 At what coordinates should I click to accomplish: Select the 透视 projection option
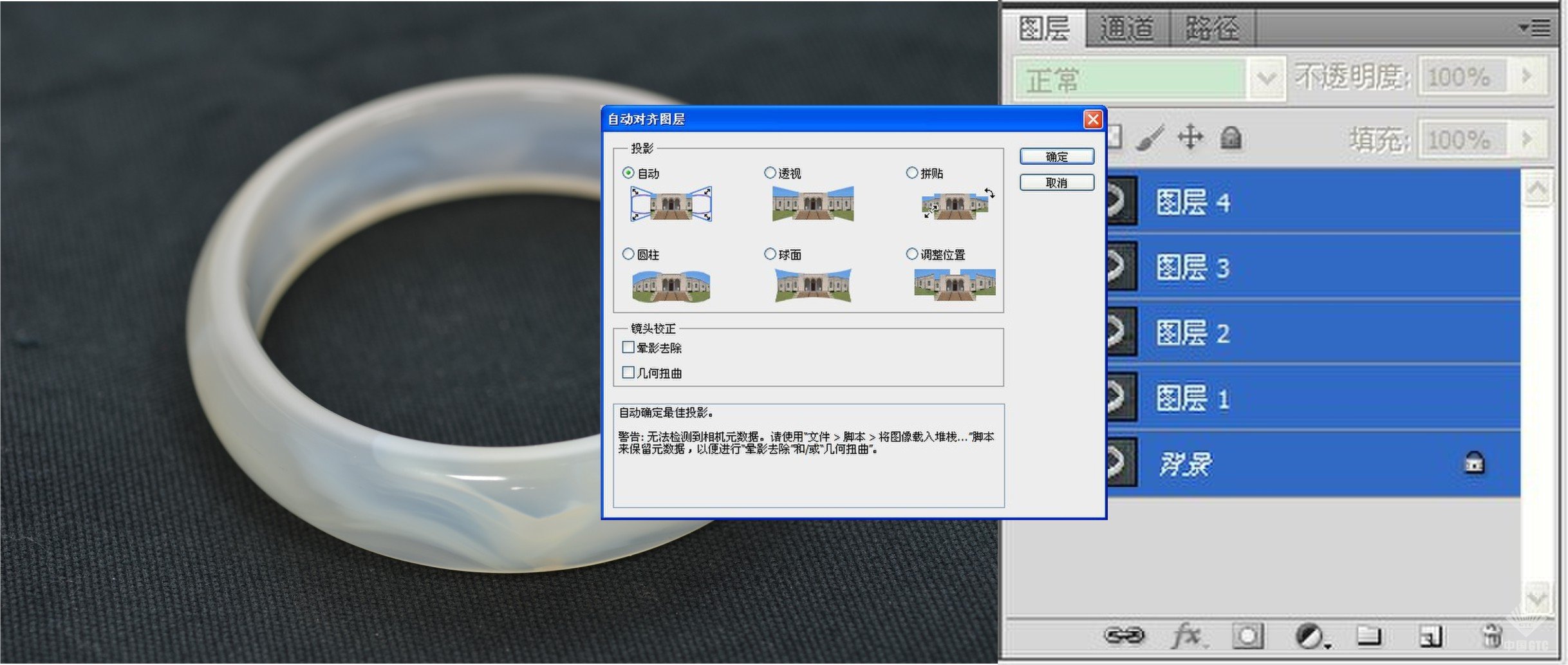pyautogui.click(x=770, y=173)
